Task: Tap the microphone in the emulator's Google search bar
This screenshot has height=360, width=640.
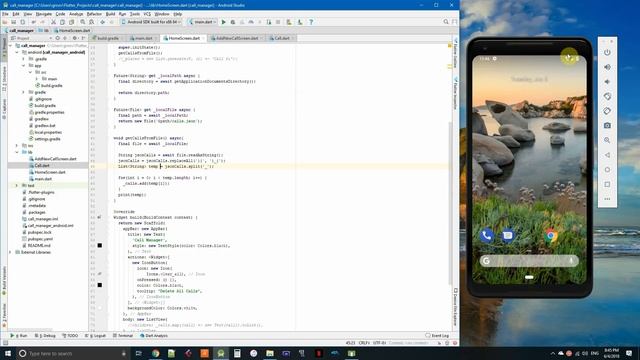Action: 571,261
